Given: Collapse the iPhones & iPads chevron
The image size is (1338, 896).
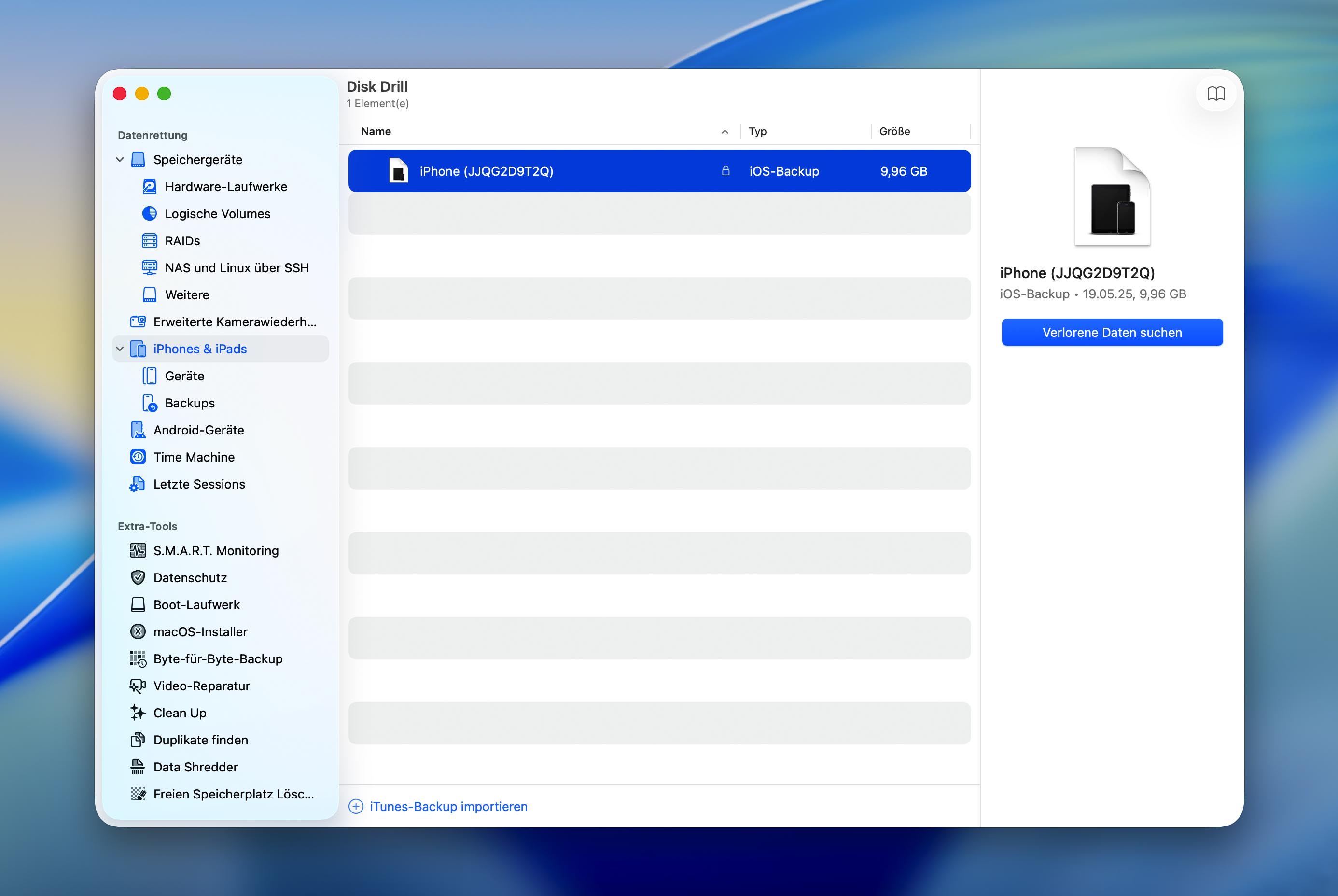Looking at the screenshot, I should 119,349.
